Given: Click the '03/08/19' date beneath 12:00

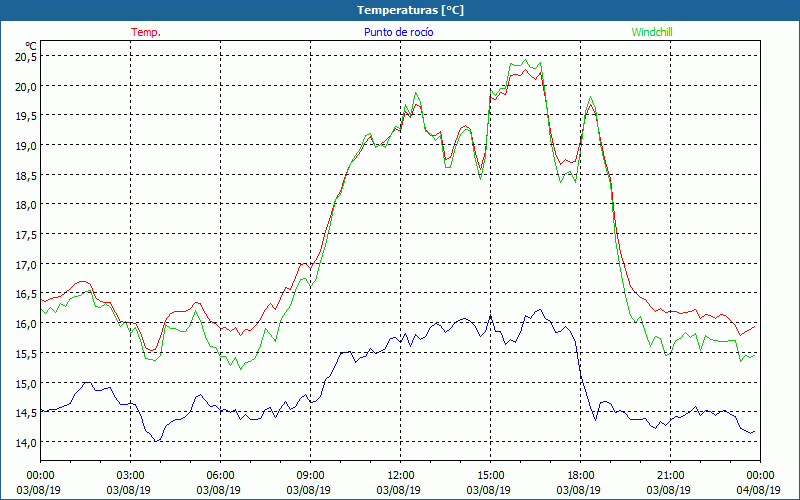Looking at the screenshot, I should (x=398, y=490).
